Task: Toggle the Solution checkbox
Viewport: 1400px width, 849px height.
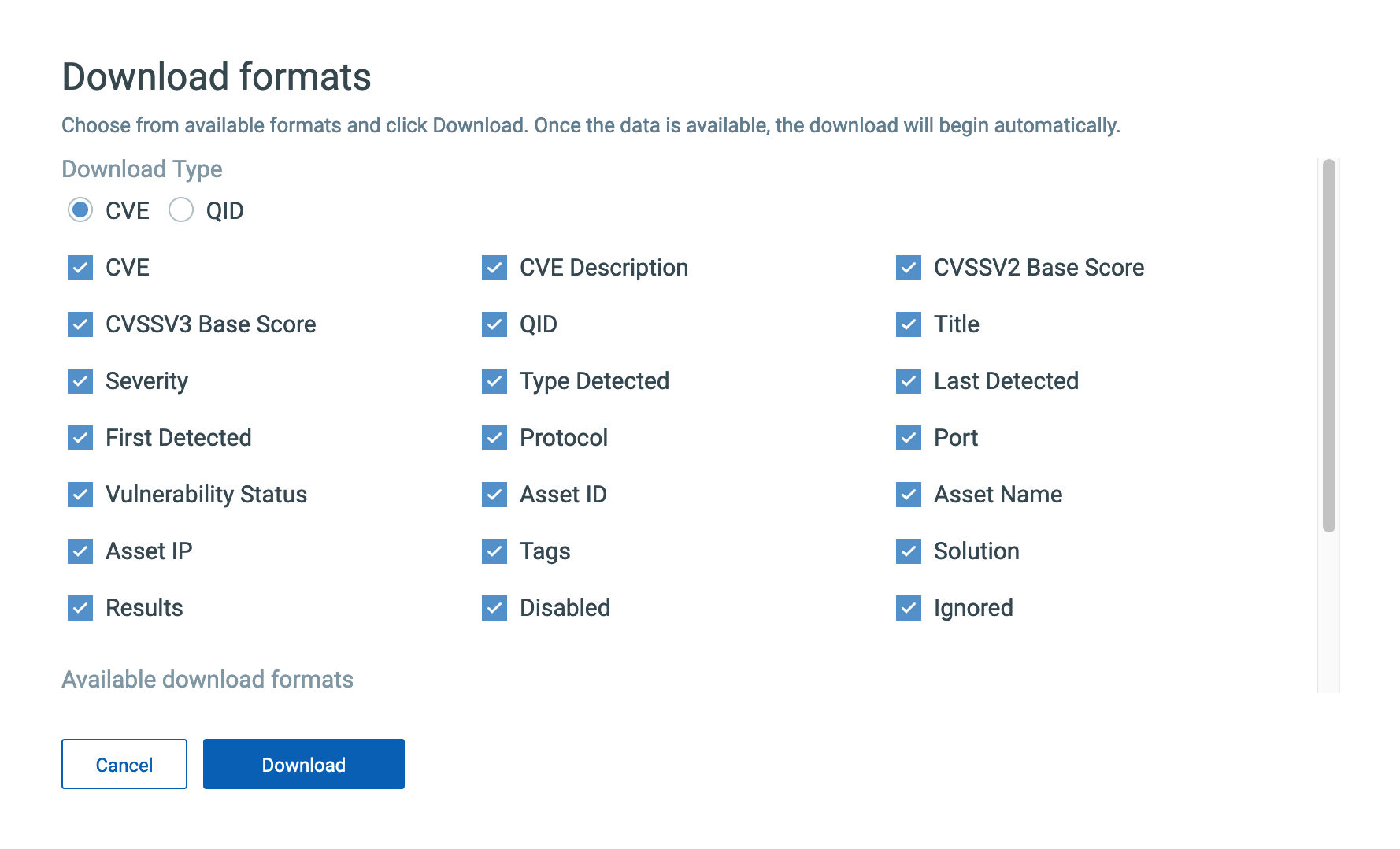Action: [x=909, y=551]
